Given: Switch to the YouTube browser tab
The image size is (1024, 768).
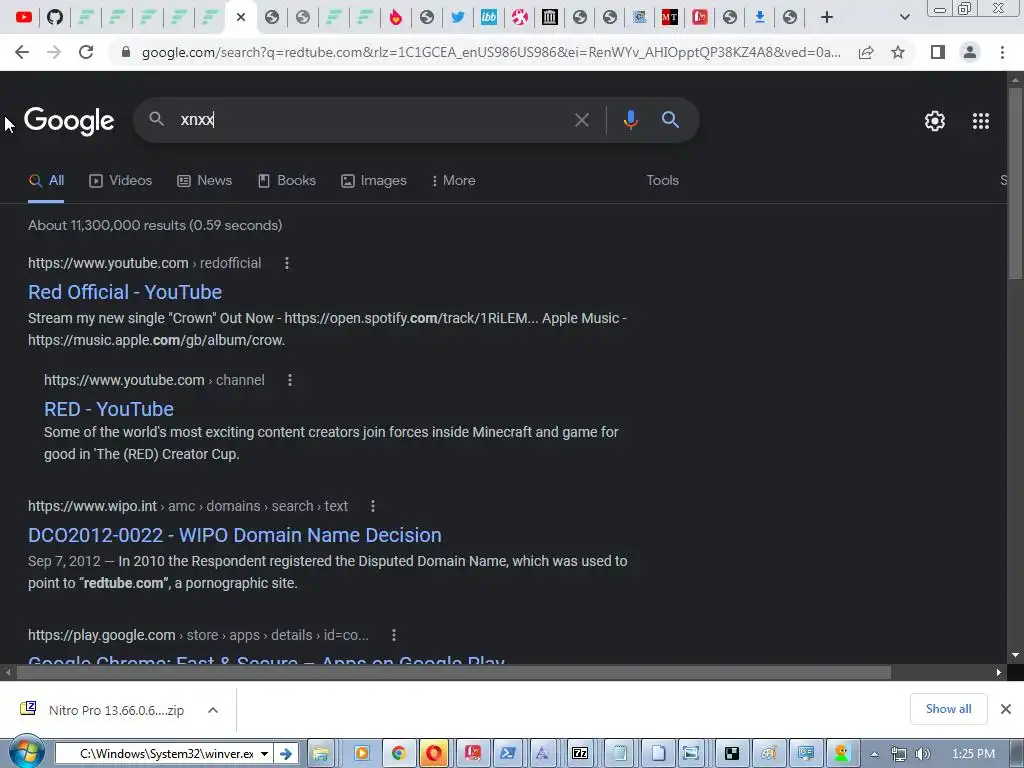Looking at the screenshot, I should click(24, 17).
